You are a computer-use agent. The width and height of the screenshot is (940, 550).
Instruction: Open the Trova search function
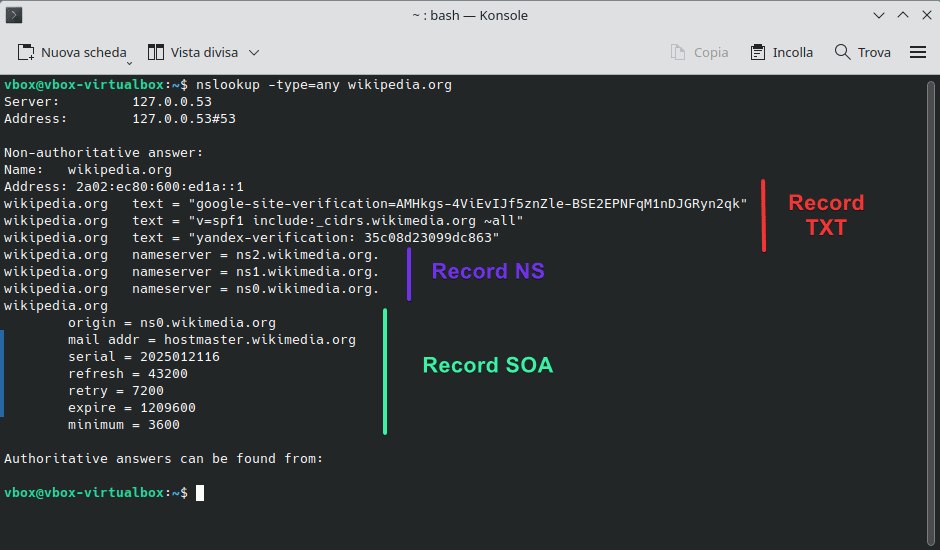point(862,53)
